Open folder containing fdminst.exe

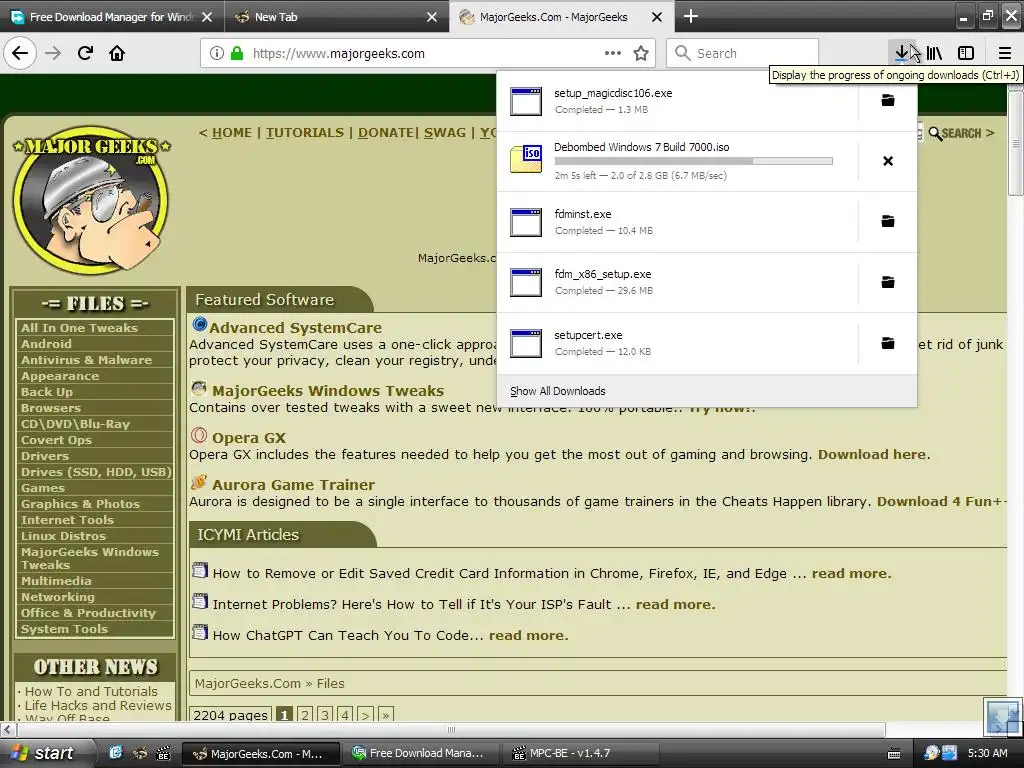(888, 221)
